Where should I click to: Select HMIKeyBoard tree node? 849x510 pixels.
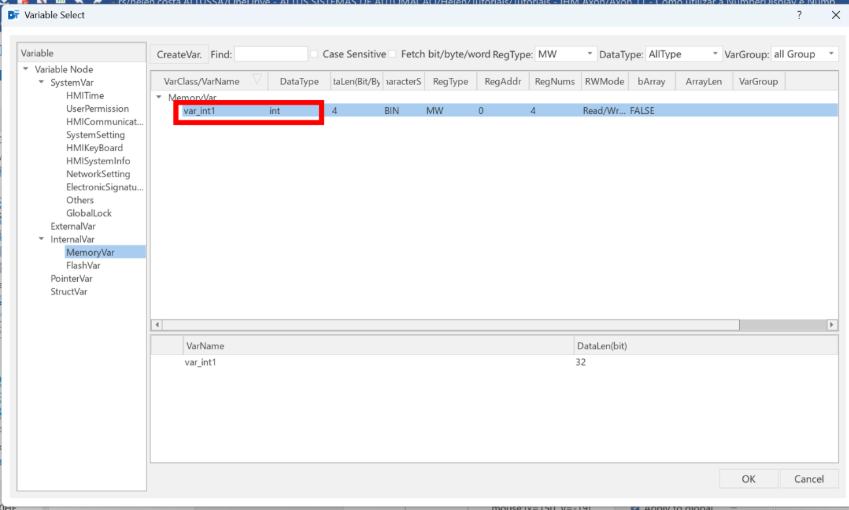94,147
